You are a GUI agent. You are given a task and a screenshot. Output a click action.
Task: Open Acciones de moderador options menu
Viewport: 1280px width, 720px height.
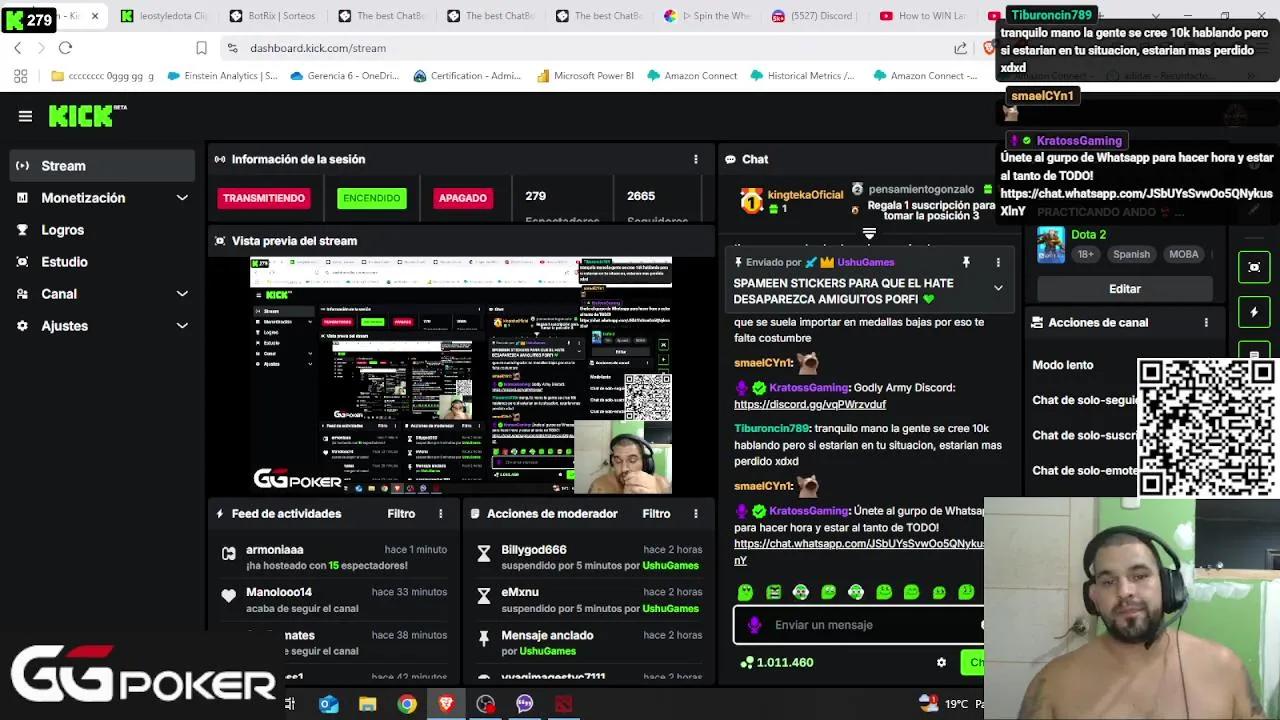pyautogui.click(x=696, y=514)
